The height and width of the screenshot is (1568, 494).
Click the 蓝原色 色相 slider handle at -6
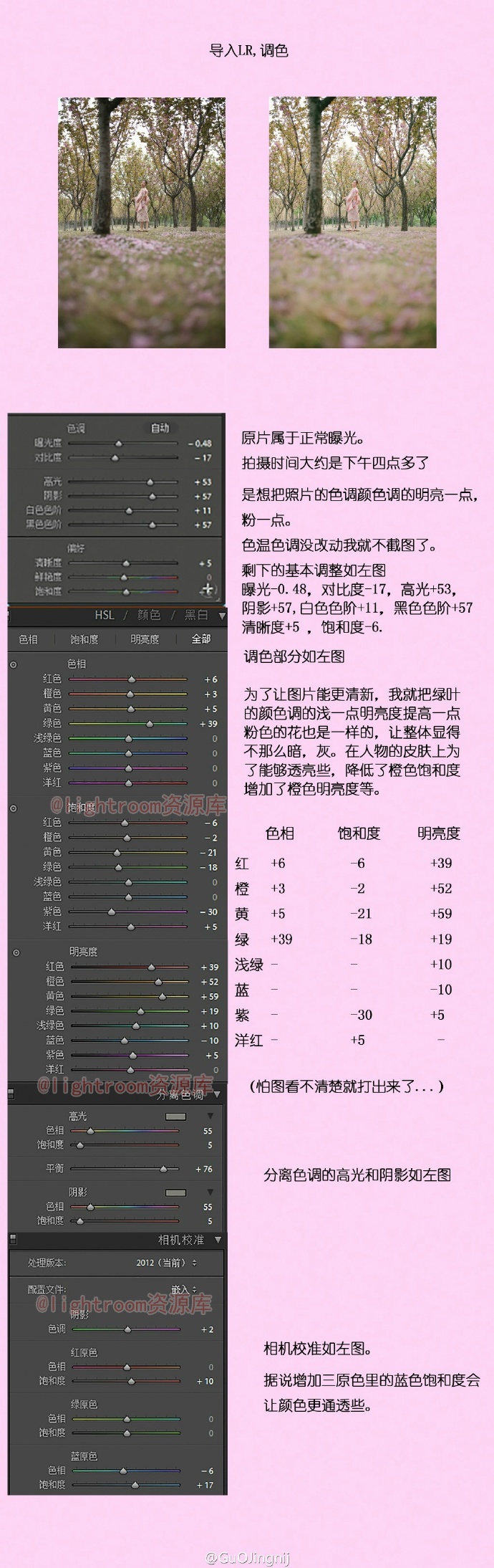tap(122, 1471)
